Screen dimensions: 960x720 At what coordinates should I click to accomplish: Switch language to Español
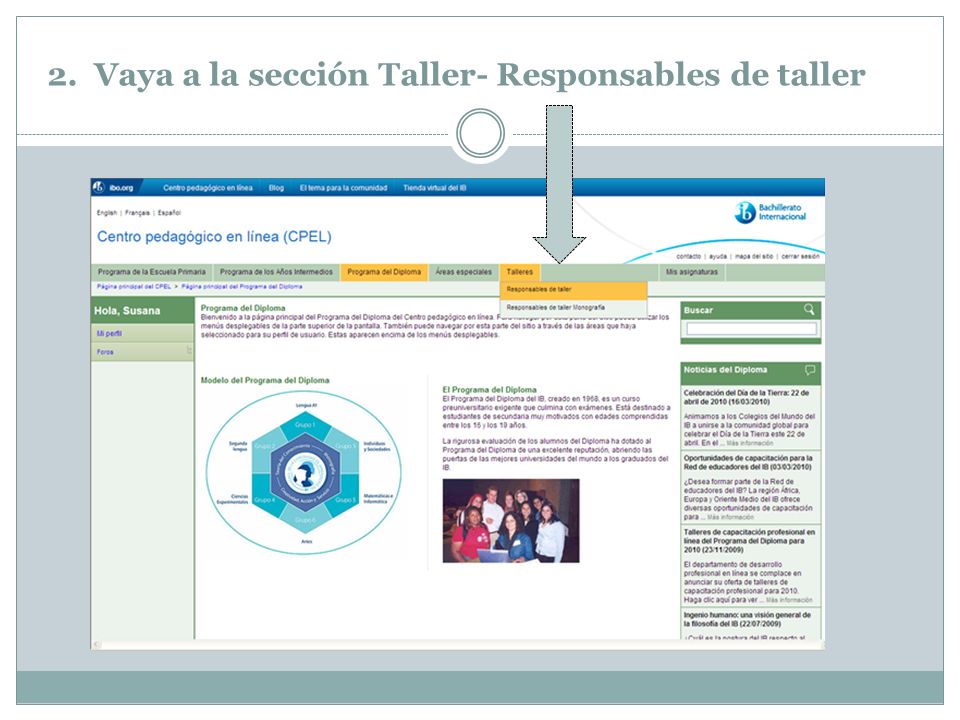[x=169, y=213]
